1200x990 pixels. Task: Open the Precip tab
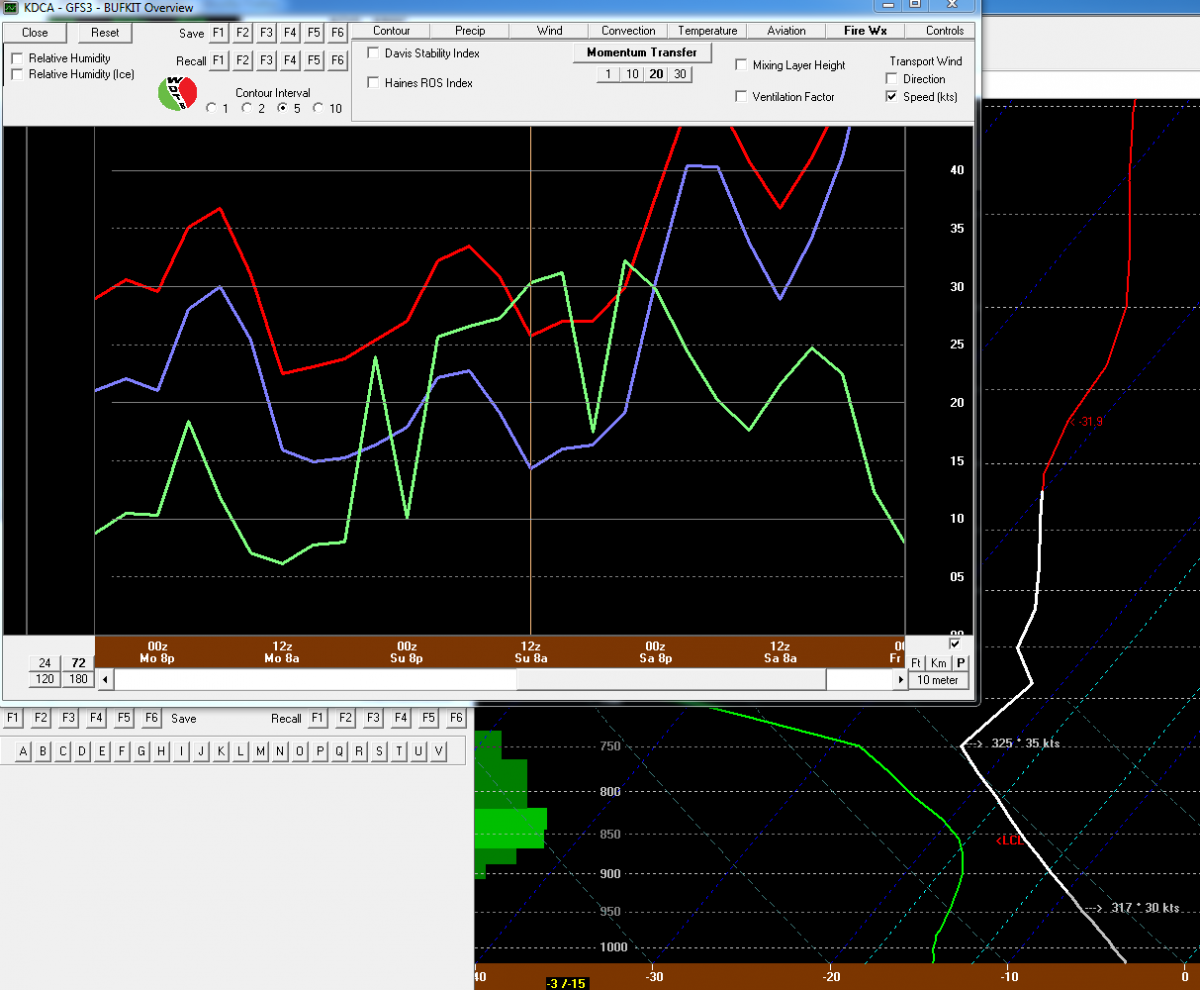[x=470, y=31]
